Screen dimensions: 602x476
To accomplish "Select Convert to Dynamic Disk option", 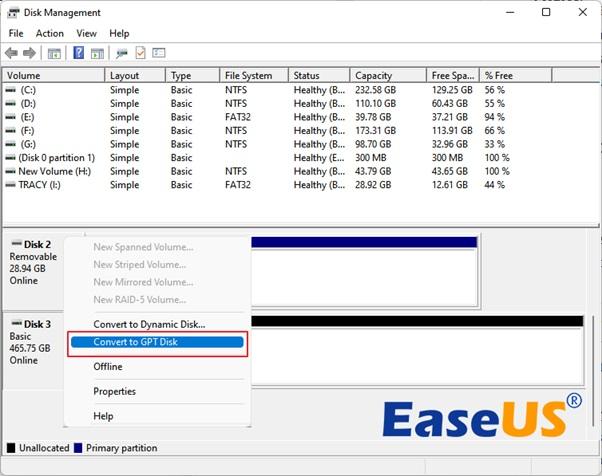I will pyautogui.click(x=149, y=324).
